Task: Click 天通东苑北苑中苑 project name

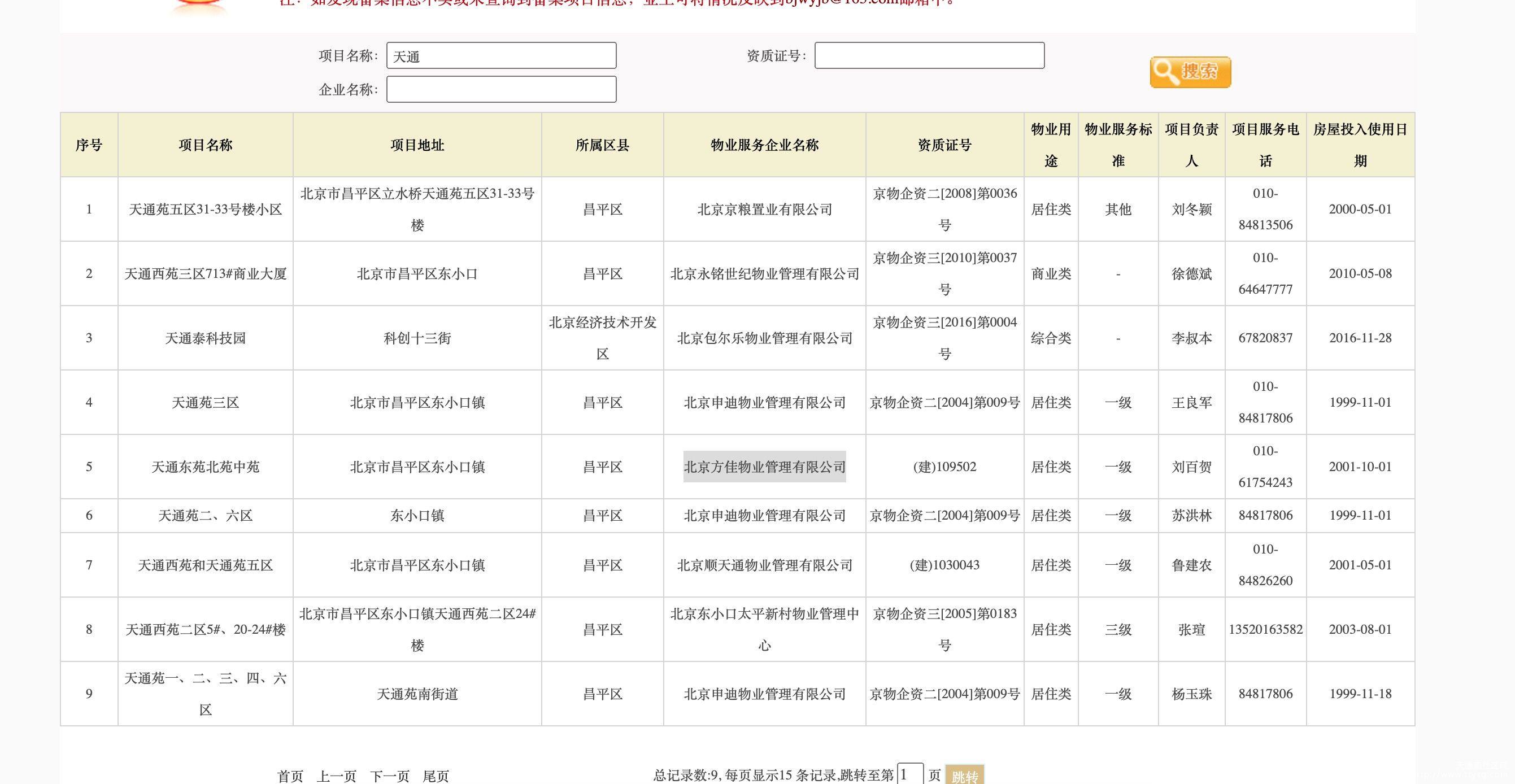Action: tap(205, 467)
